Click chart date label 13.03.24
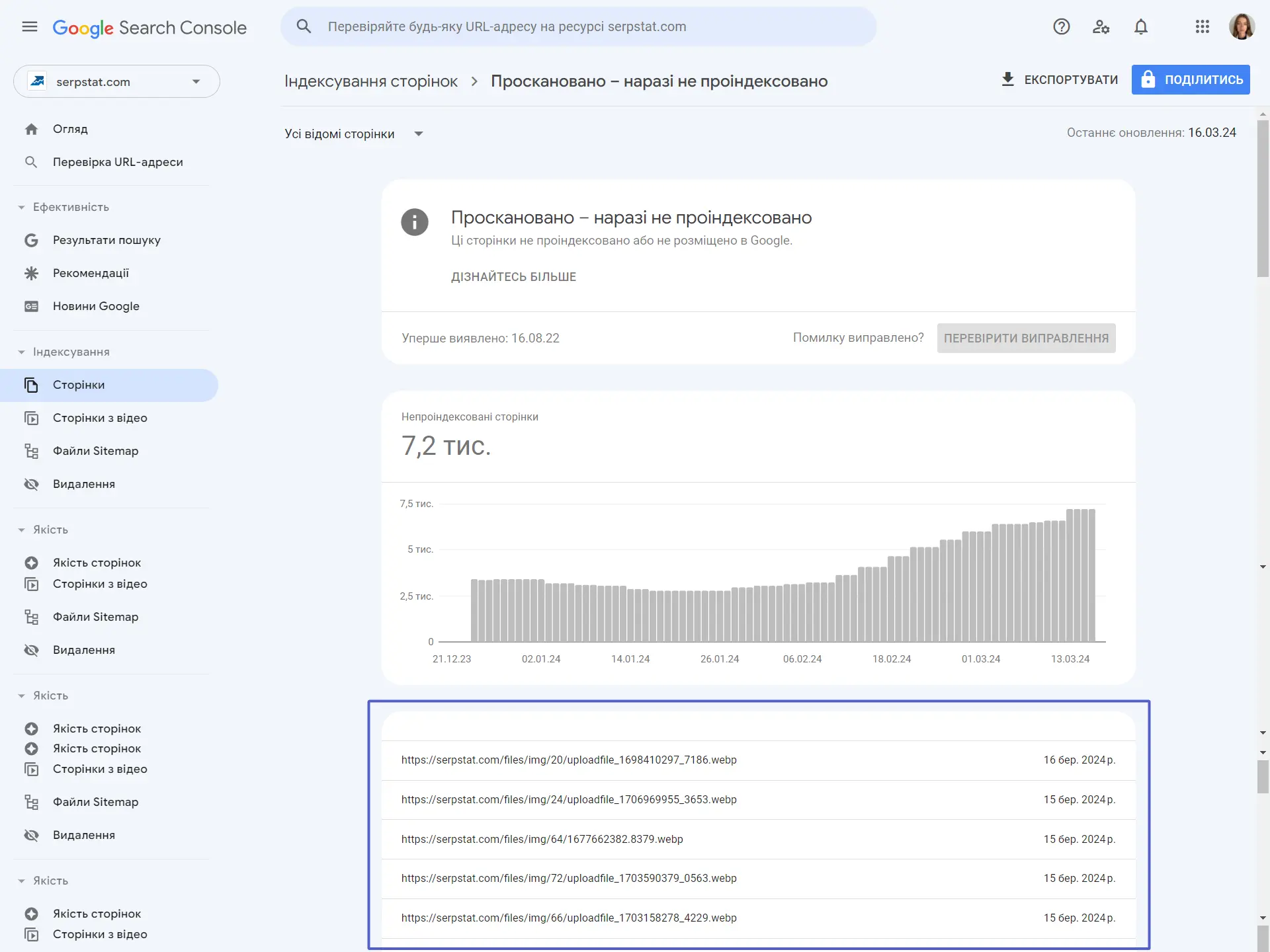This screenshot has width=1270, height=952. point(1070,659)
